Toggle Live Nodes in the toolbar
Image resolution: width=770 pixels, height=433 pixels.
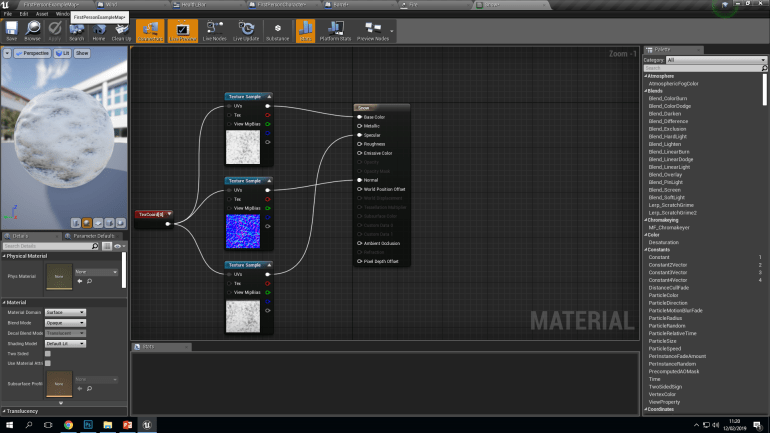(215, 31)
